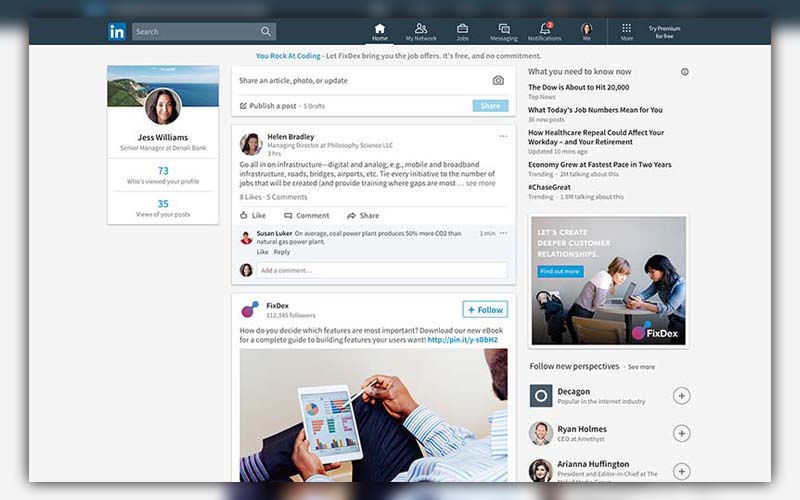Screen dimensions: 800x500
Task: Open the FixDex ad image
Action: 609,281
